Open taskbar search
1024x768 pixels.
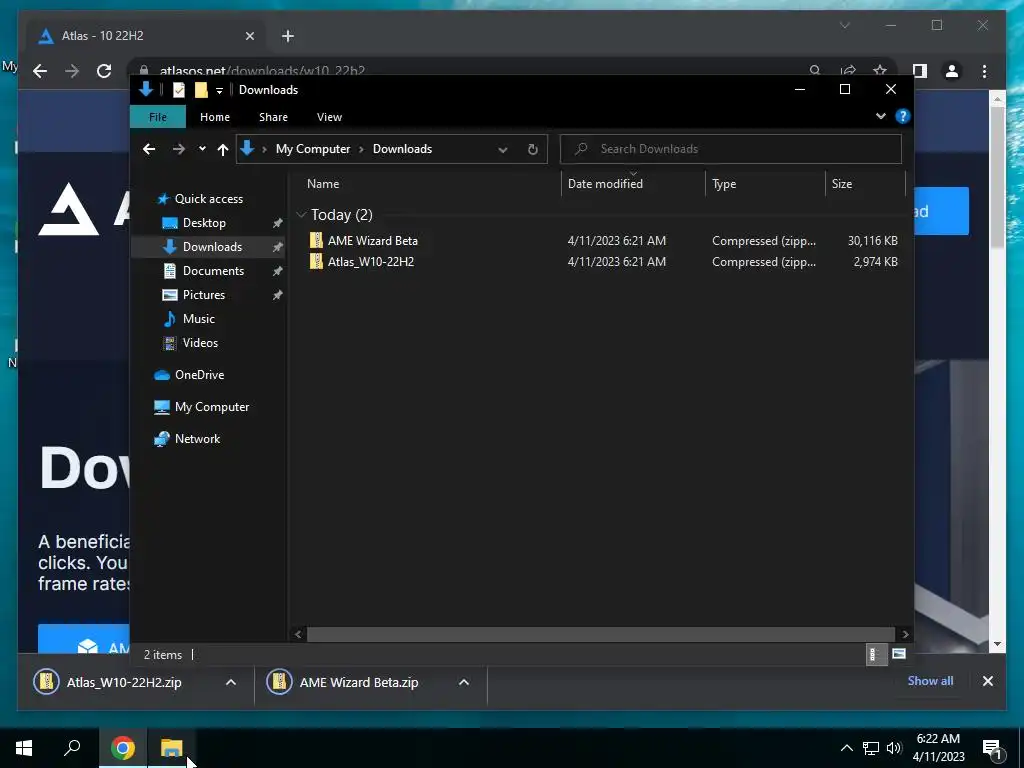(72, 748)
